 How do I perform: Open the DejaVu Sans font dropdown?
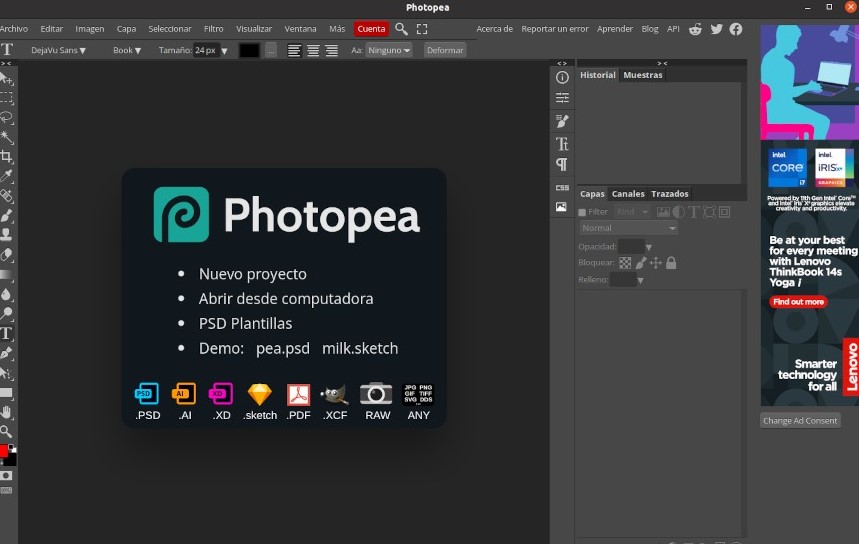tap(58, 50)
